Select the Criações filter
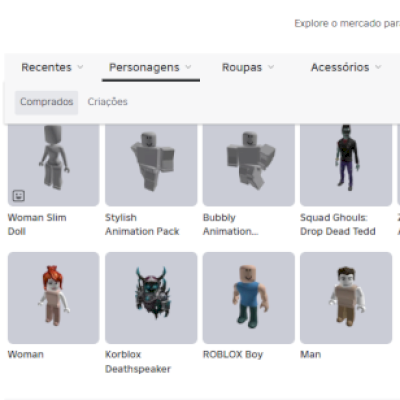This screenshot has width=400, height=400. pos(107,102)
